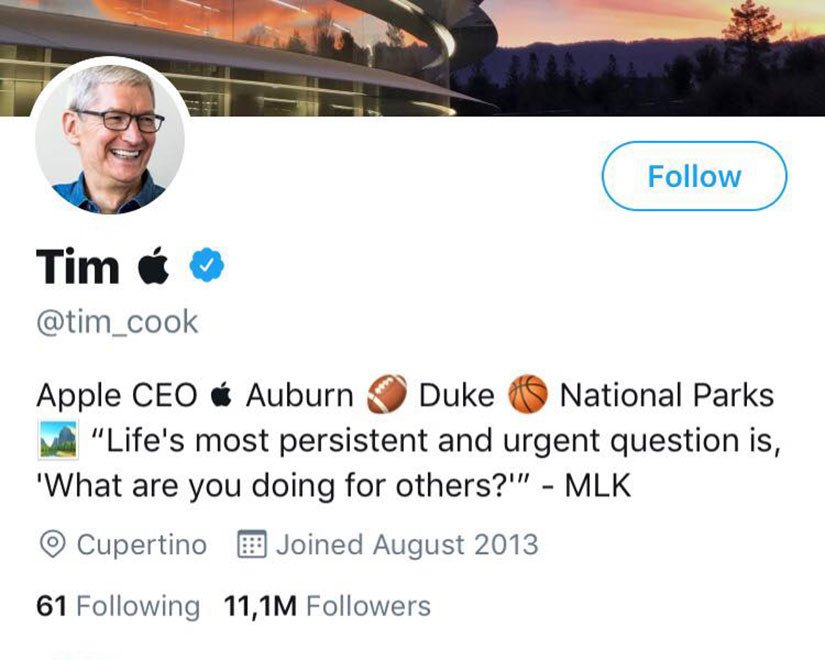This screenshot has width=825, height=660.
Task: Open the profile avatar photo
Action: [x=110, y=138]
